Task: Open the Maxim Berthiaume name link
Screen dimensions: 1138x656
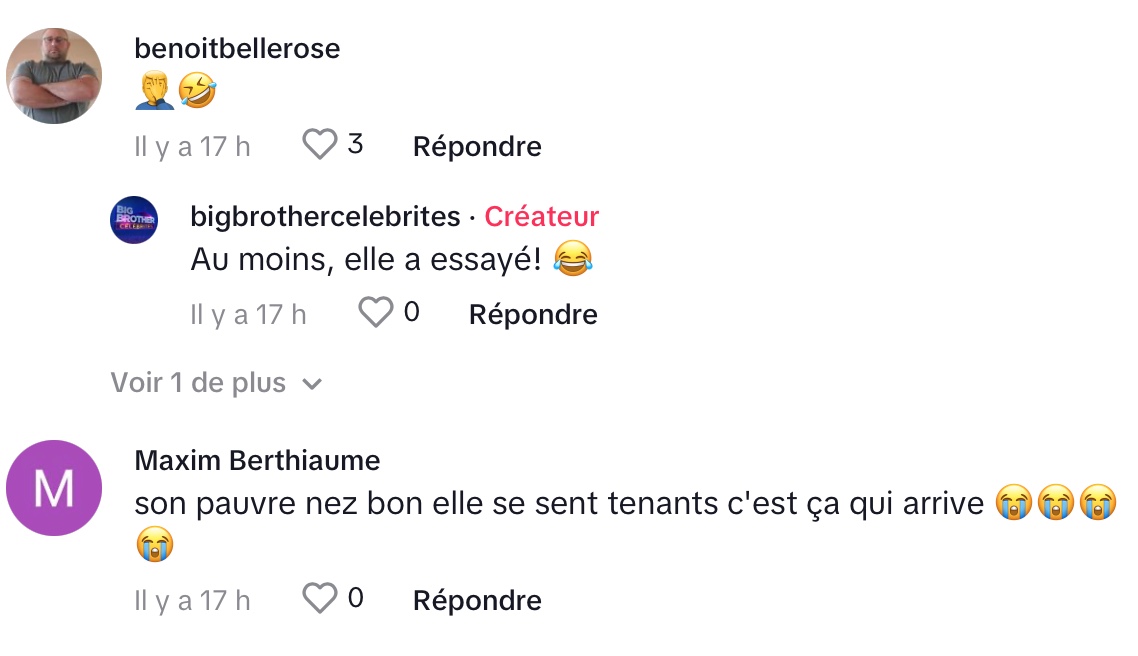Action: pos(257,460)
